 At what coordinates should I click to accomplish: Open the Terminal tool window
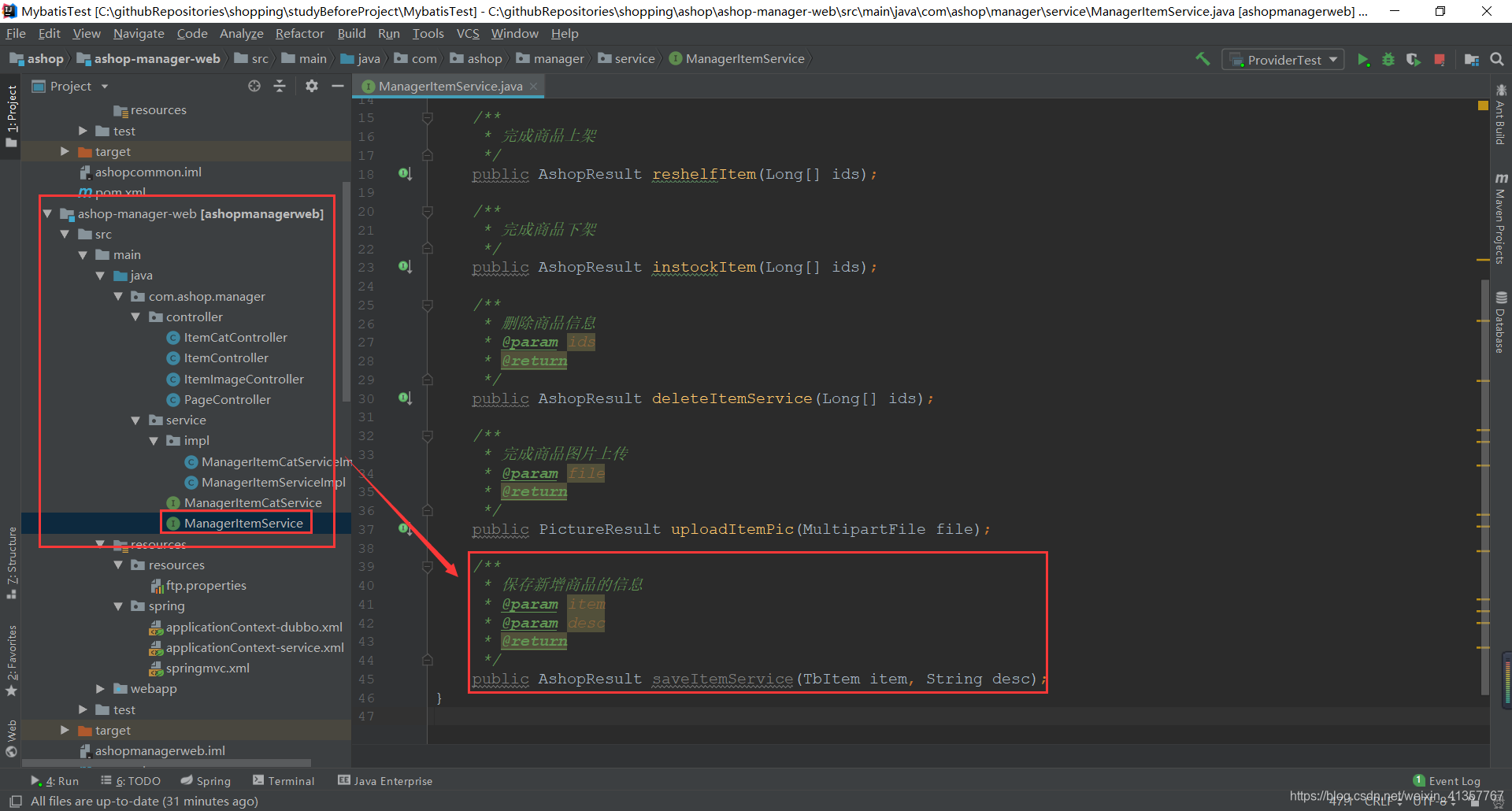283,781
